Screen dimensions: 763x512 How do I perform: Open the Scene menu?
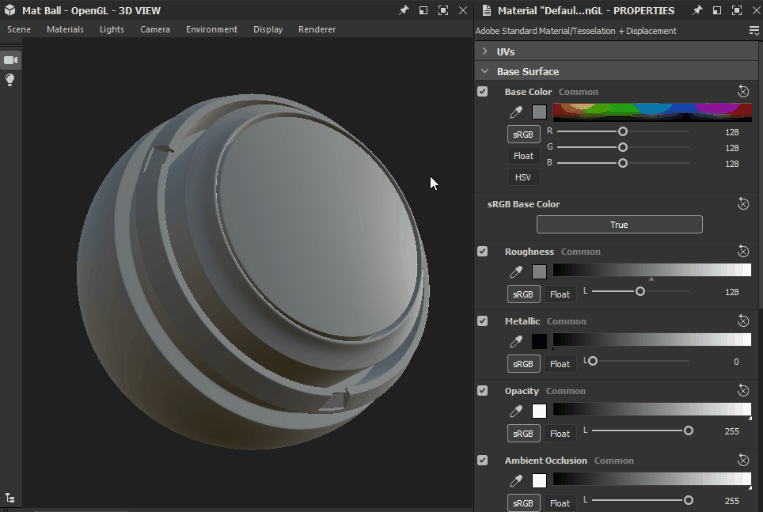click(19, 29)
